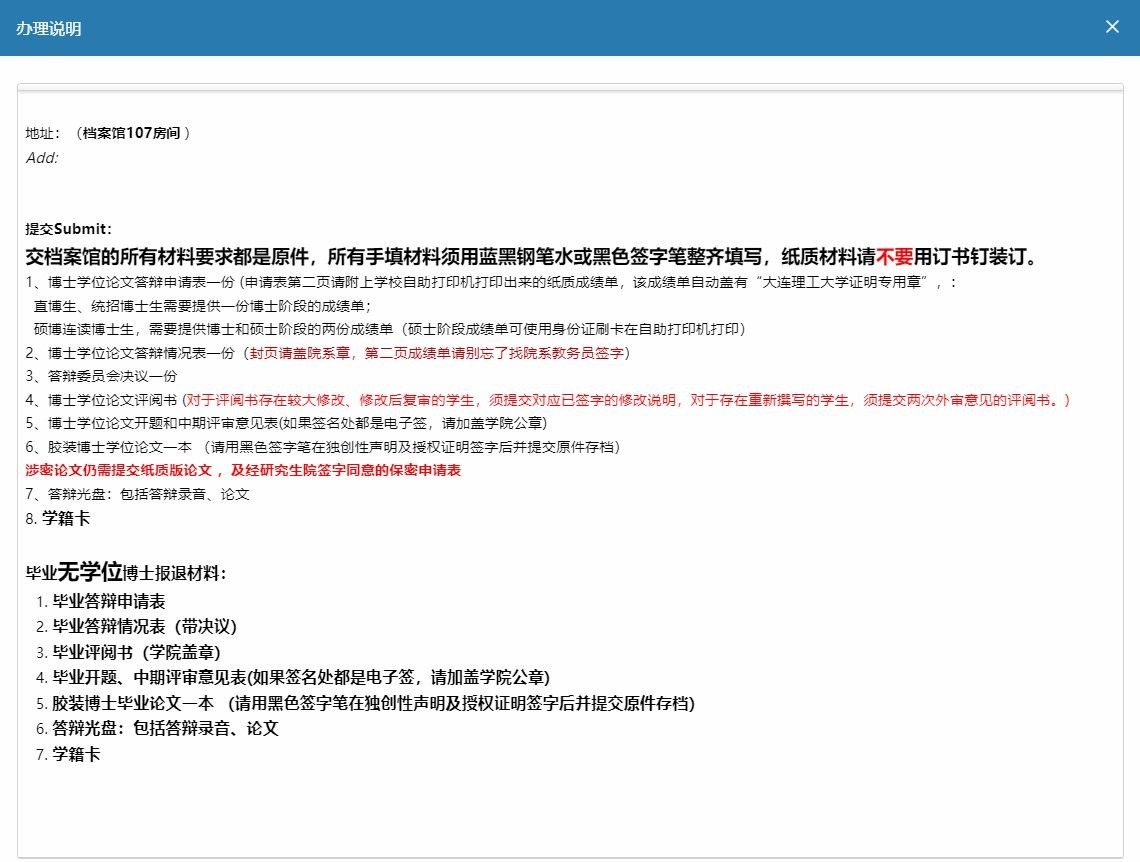Click the 毕业无学位博士报退材料 heading
Screen dimensions: 1140x862
tap(126, 573)
